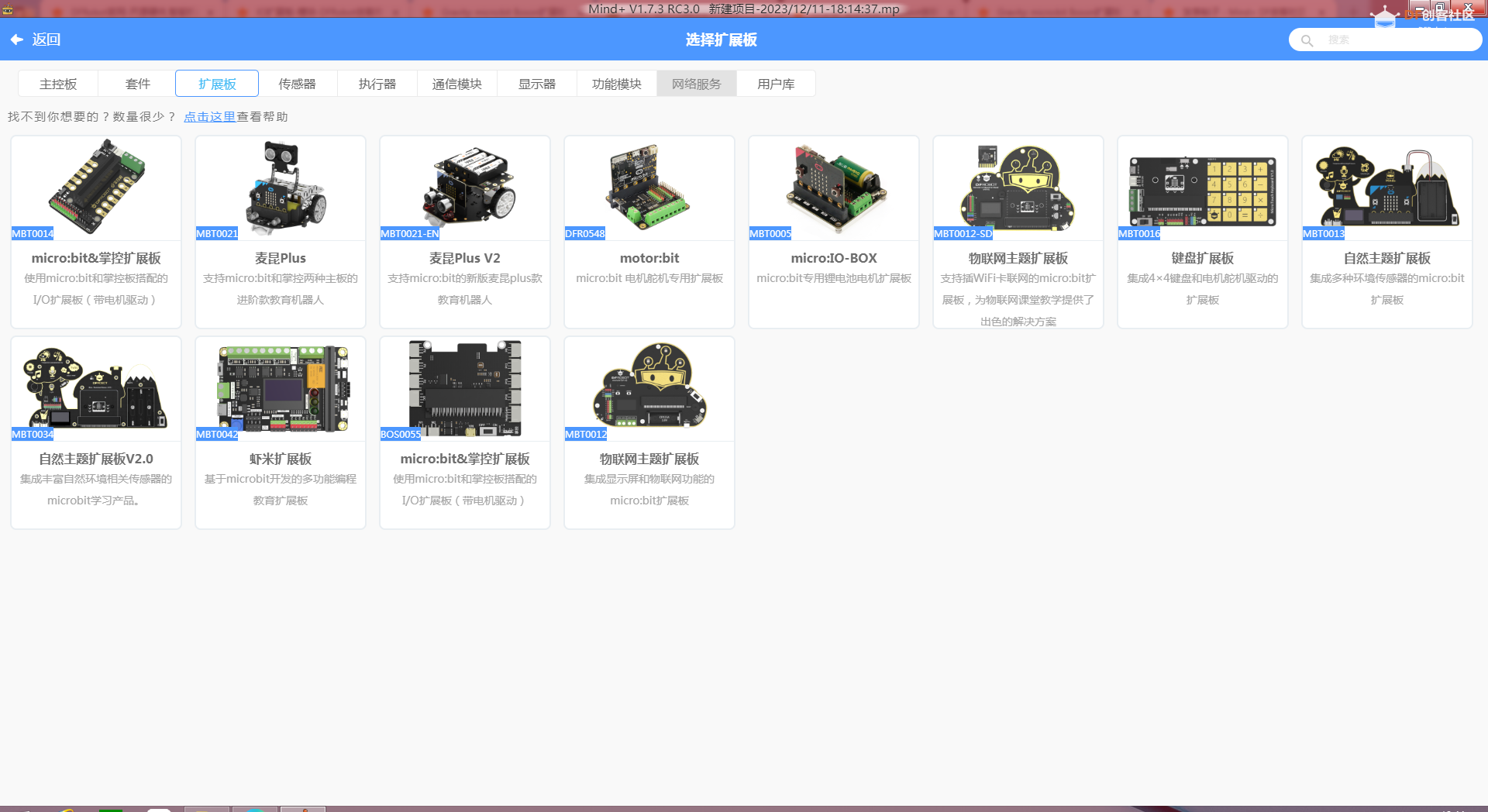
Task: Select the MBT0014 micro:bit&掌控扩展板 board image
Action: (96, 187)
